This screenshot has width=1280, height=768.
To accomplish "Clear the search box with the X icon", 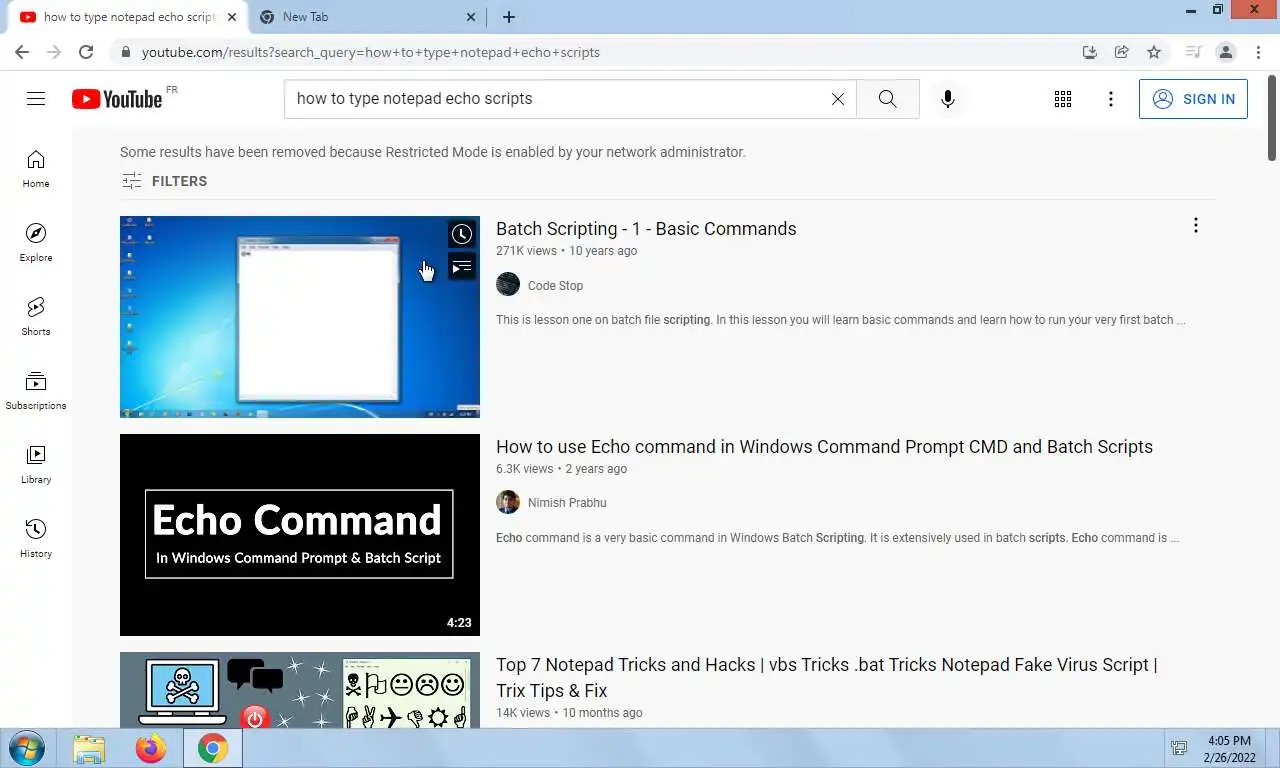I will [x=838, y=99].
